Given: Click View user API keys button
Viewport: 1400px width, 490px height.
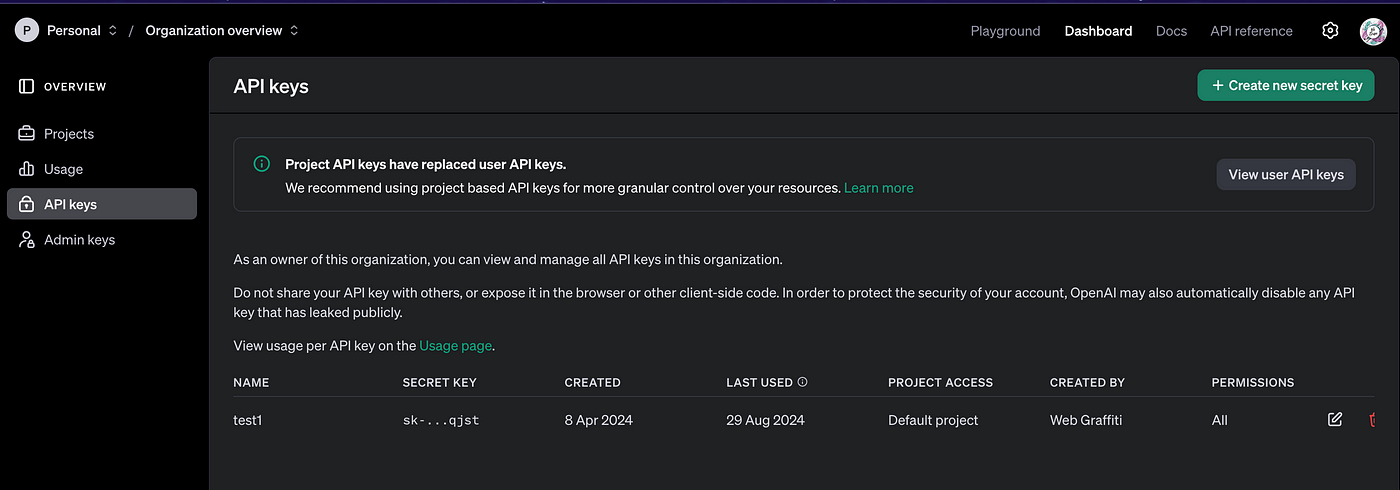Looking at the screenshot, I should click(x=1286, y=174).
